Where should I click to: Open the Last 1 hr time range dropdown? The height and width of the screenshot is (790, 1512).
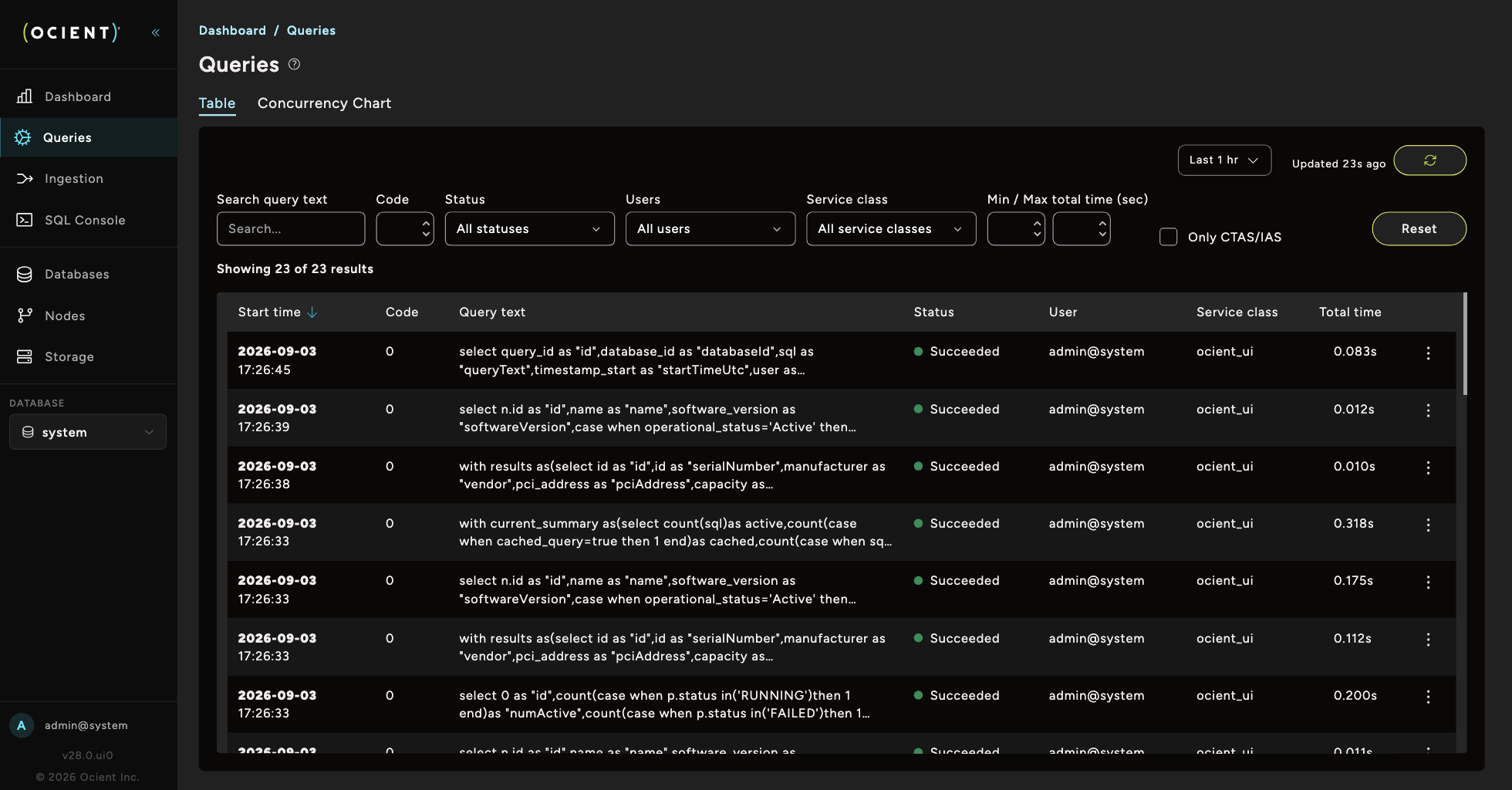click(1224, 160)
